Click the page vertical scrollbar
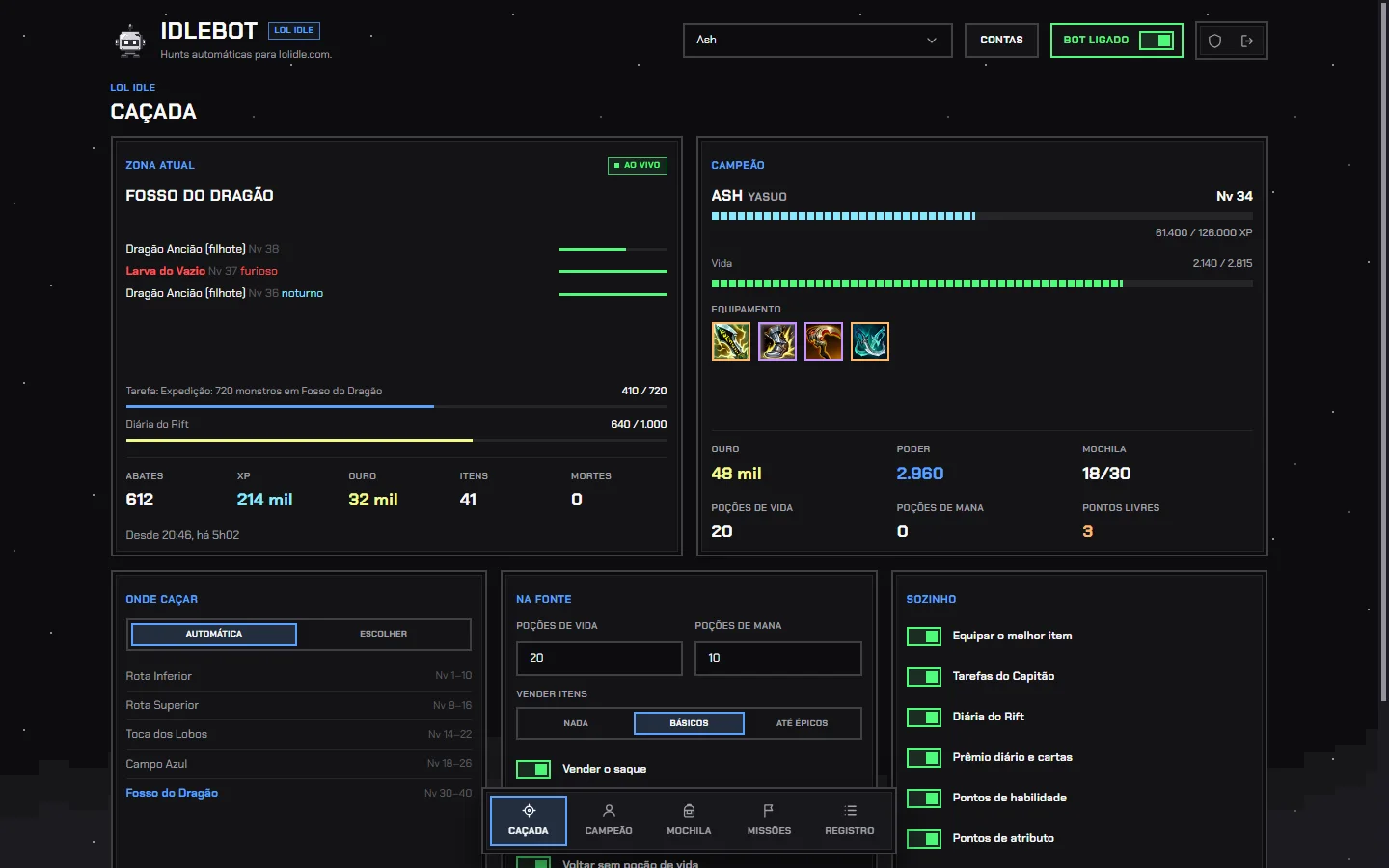 1384,352
